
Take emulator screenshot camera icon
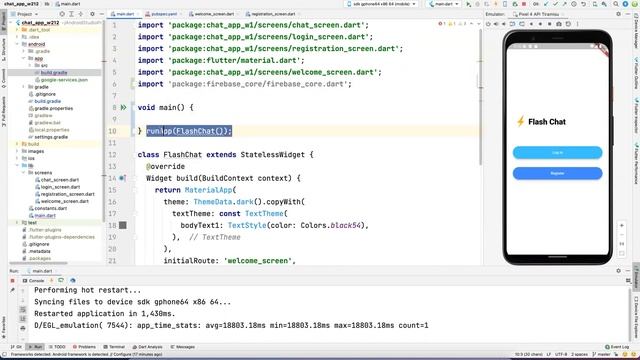(x=559, y=24)
